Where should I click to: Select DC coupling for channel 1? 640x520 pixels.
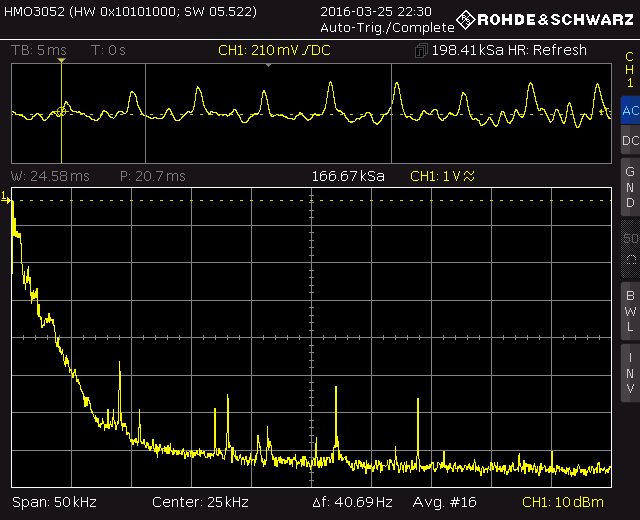[x=629, y=142]
